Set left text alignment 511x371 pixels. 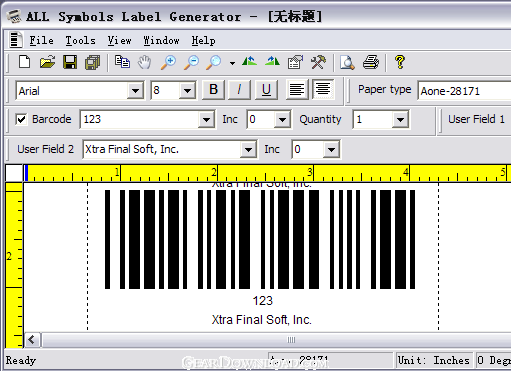pos(297,89)
